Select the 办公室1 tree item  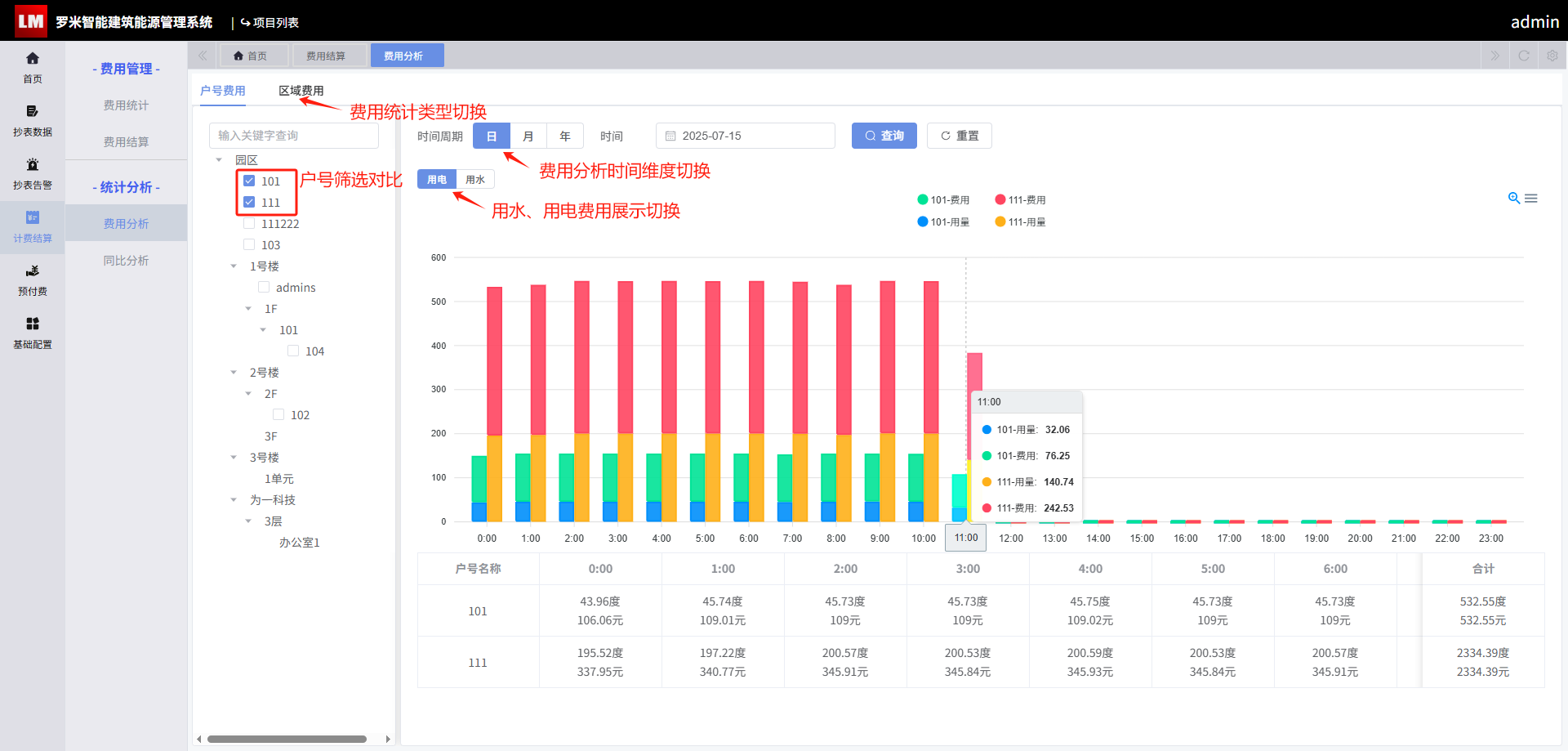(x=299, y=542)
